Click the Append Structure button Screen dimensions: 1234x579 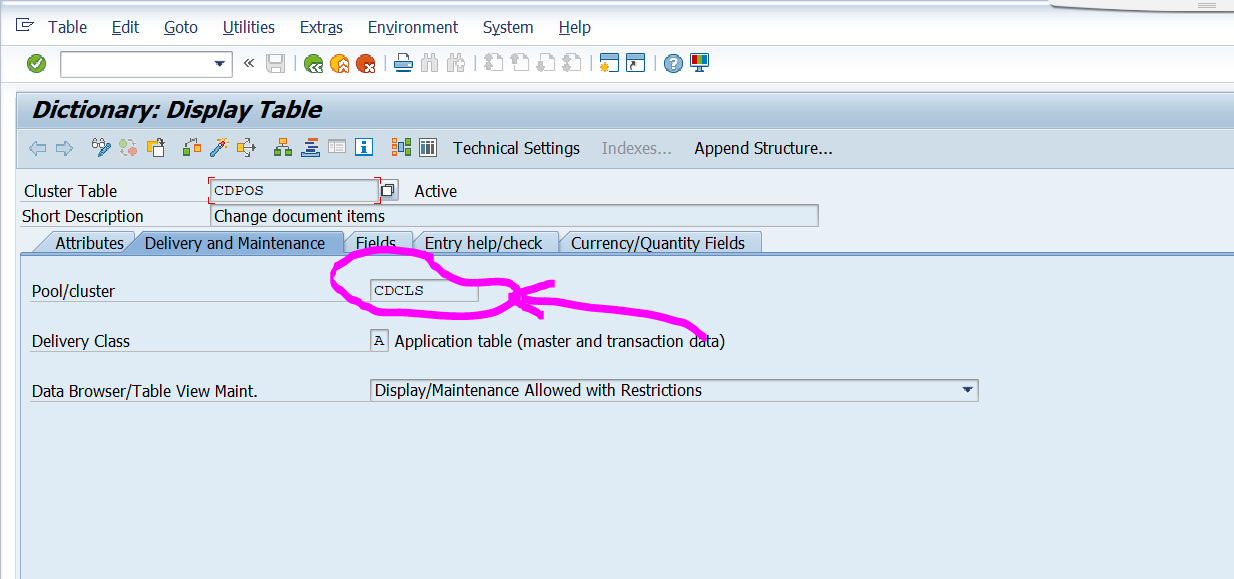pos(763,148)
